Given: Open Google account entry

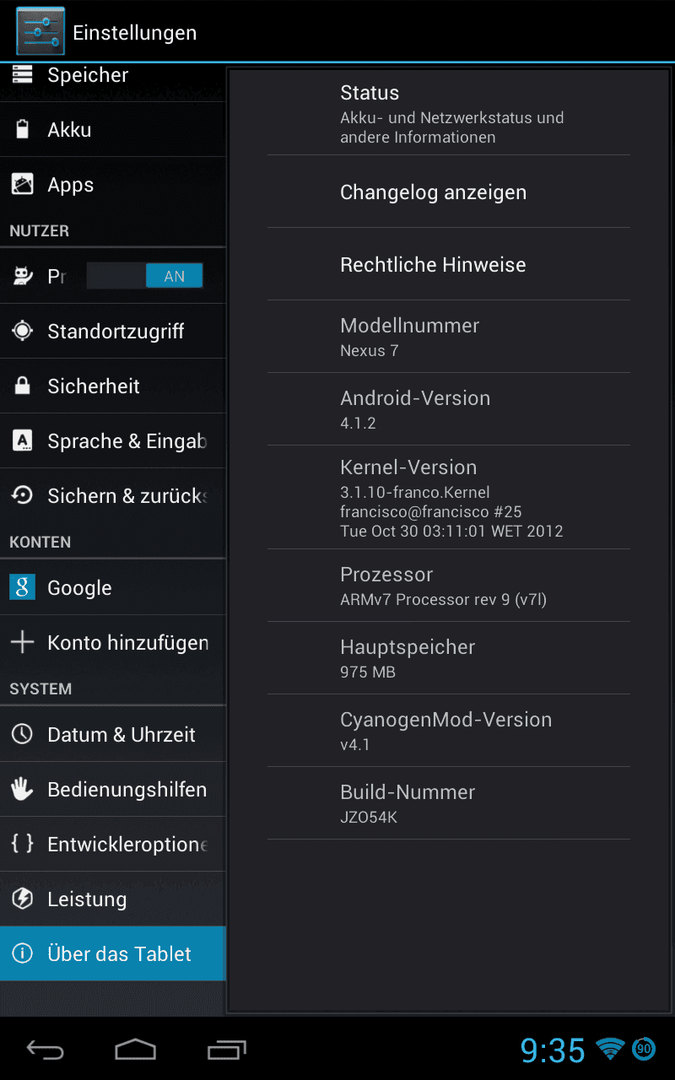Looking at the screenshot, I should (113, 588).
